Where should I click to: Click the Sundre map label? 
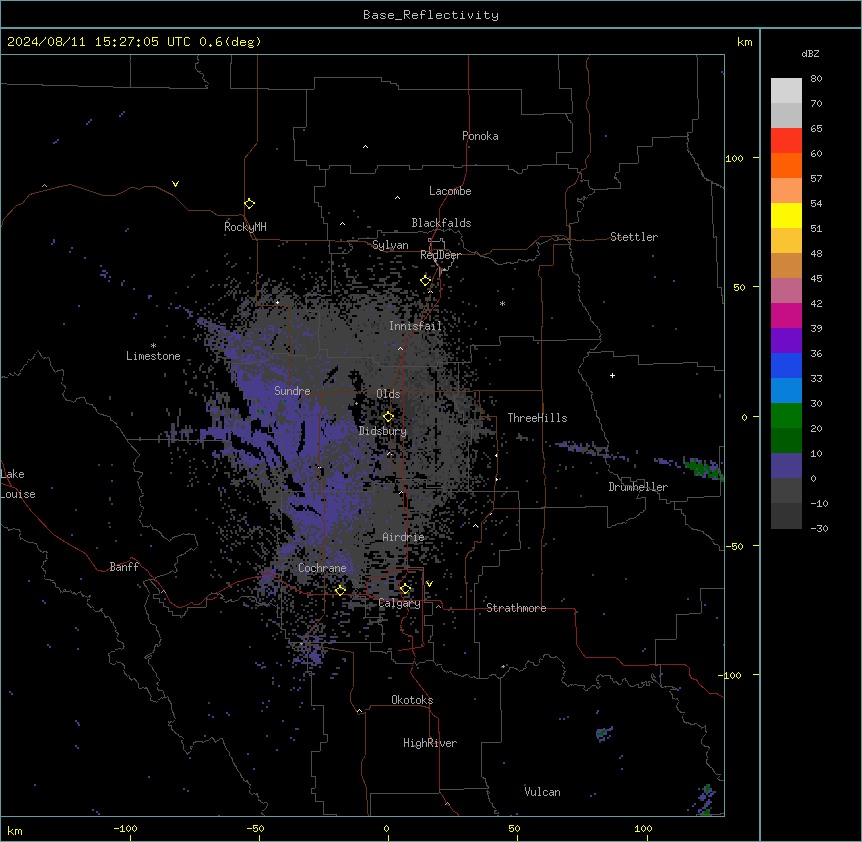292,391
